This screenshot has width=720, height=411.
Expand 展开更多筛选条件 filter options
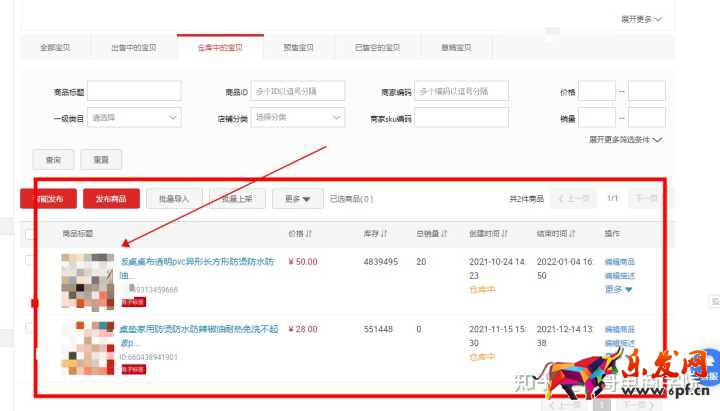coord(625,140)
